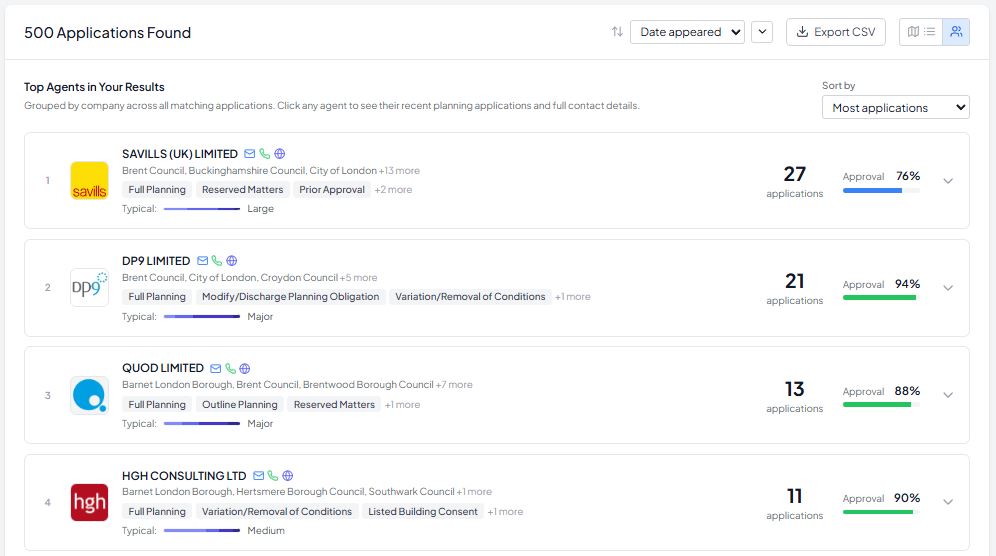The image size is (996, 556).
Task: Click the 500 Applications Found heading
Action: 107,32
